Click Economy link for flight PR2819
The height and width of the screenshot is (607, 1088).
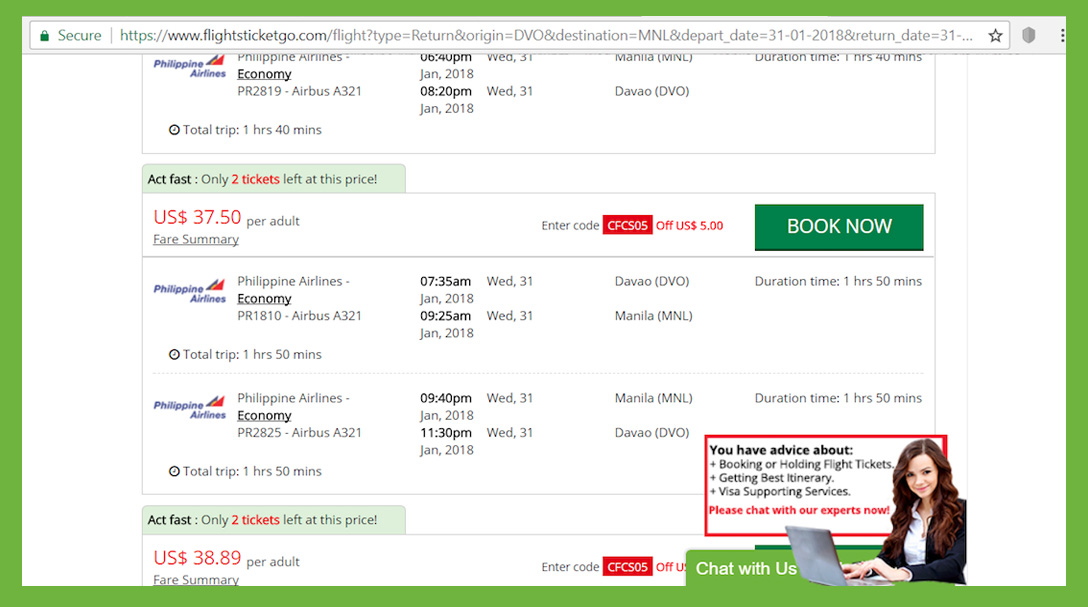pyautogui.click(x=264, y=74)
